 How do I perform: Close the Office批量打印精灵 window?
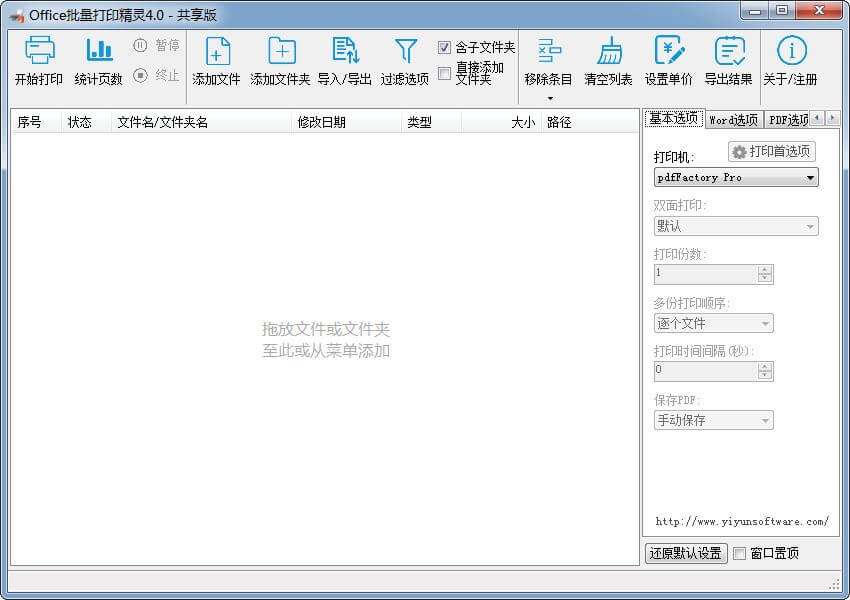pos(819,11)
